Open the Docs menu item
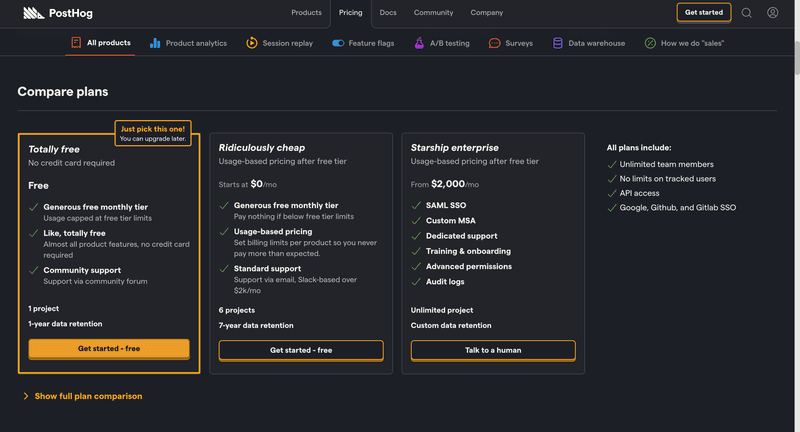 [x=388, y=13]
